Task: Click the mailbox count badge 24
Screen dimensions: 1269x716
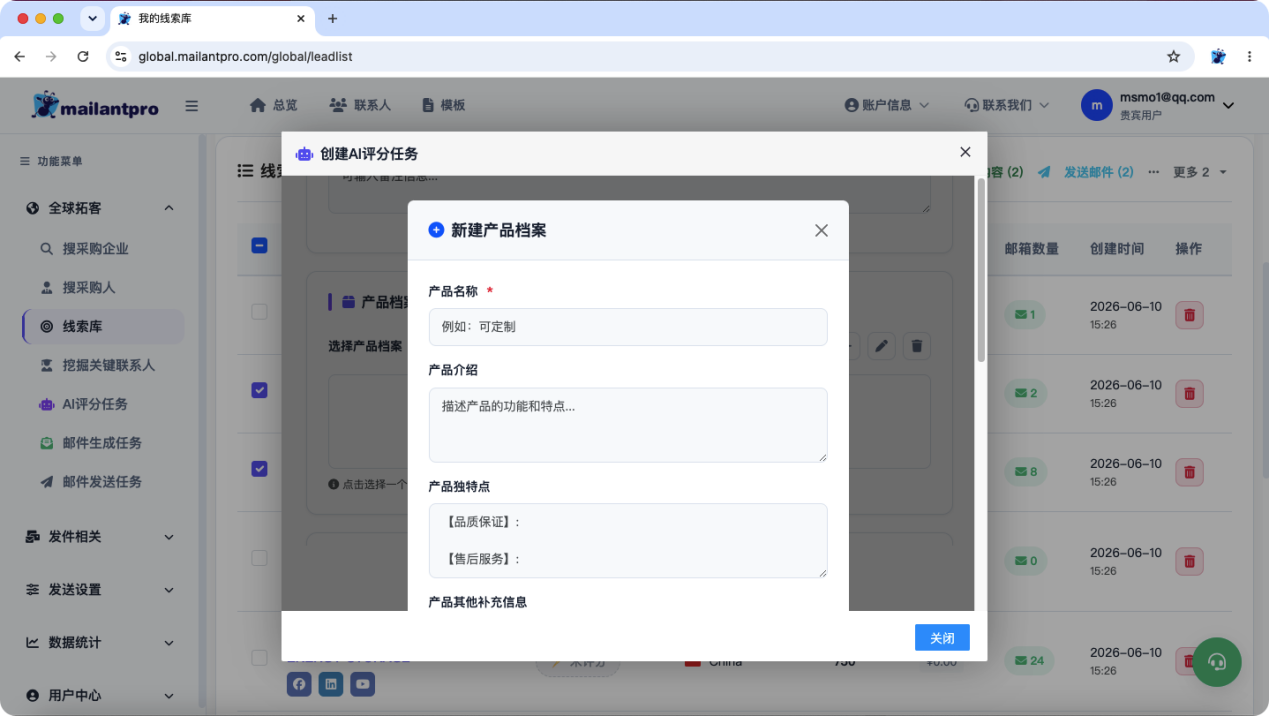Action: pyautogui.click(x=1029, y=660)
